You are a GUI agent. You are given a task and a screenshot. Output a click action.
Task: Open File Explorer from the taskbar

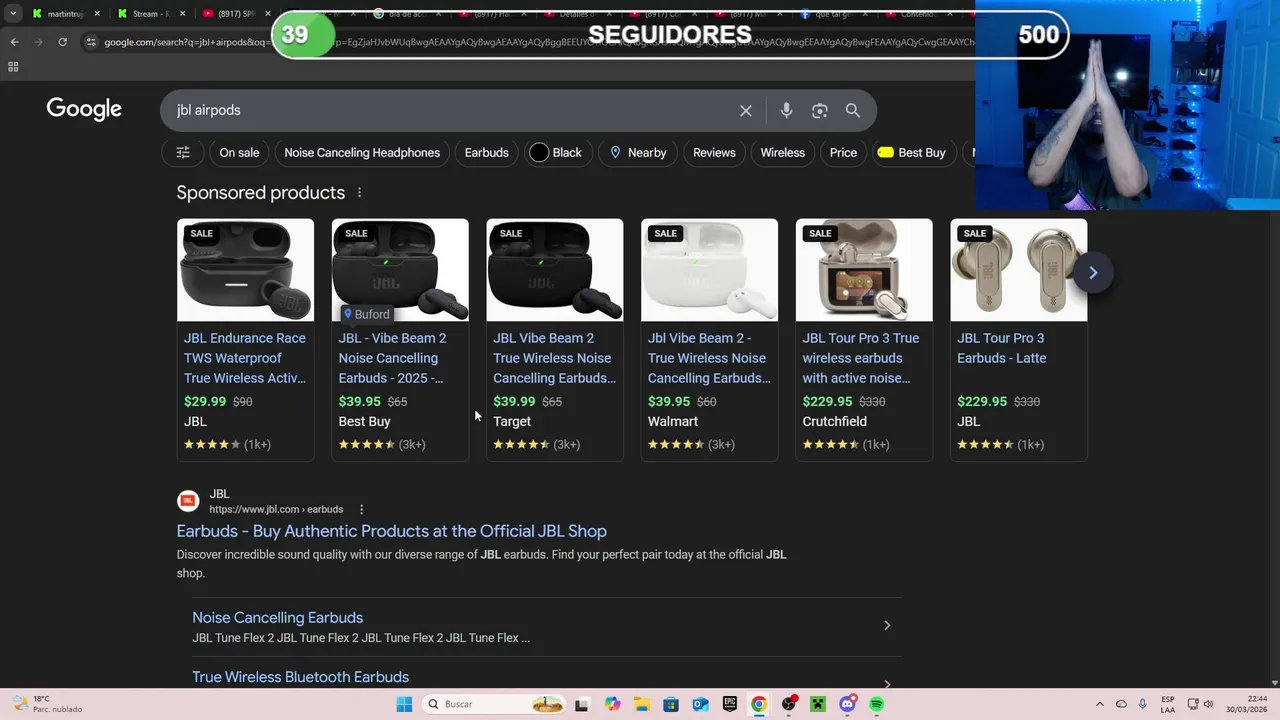(641, 704)
